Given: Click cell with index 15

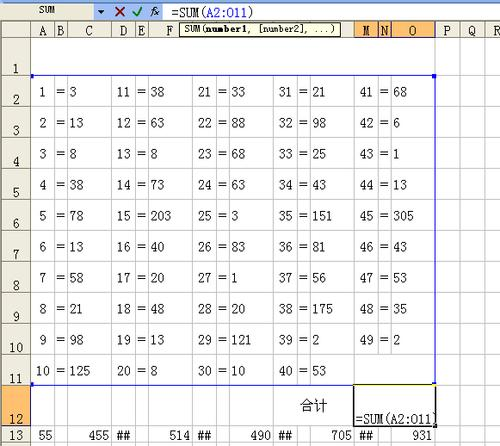Looking at the screenshot, I should coord(123,216).
